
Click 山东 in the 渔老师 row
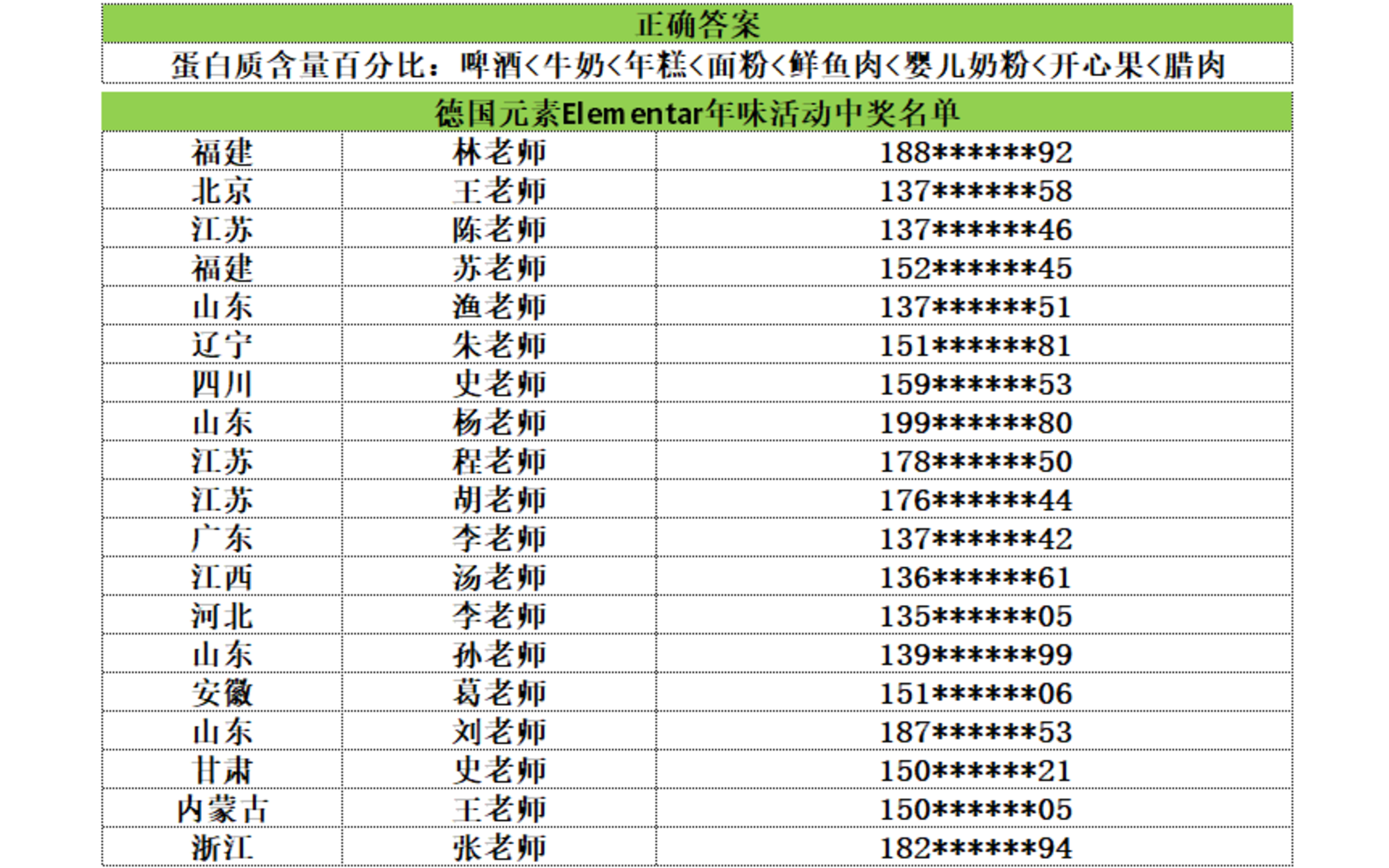(222, 307)
